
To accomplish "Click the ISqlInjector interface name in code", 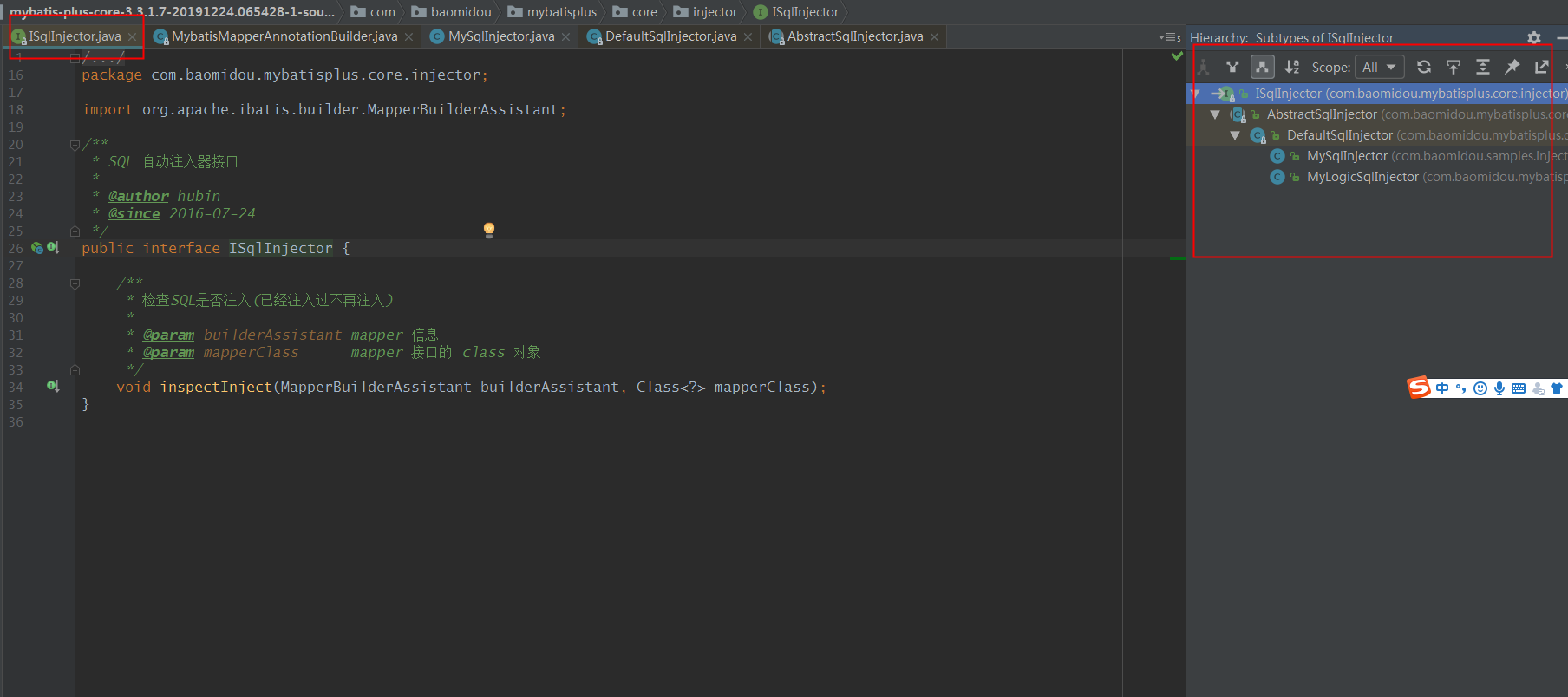I will [x=281, y=248].
